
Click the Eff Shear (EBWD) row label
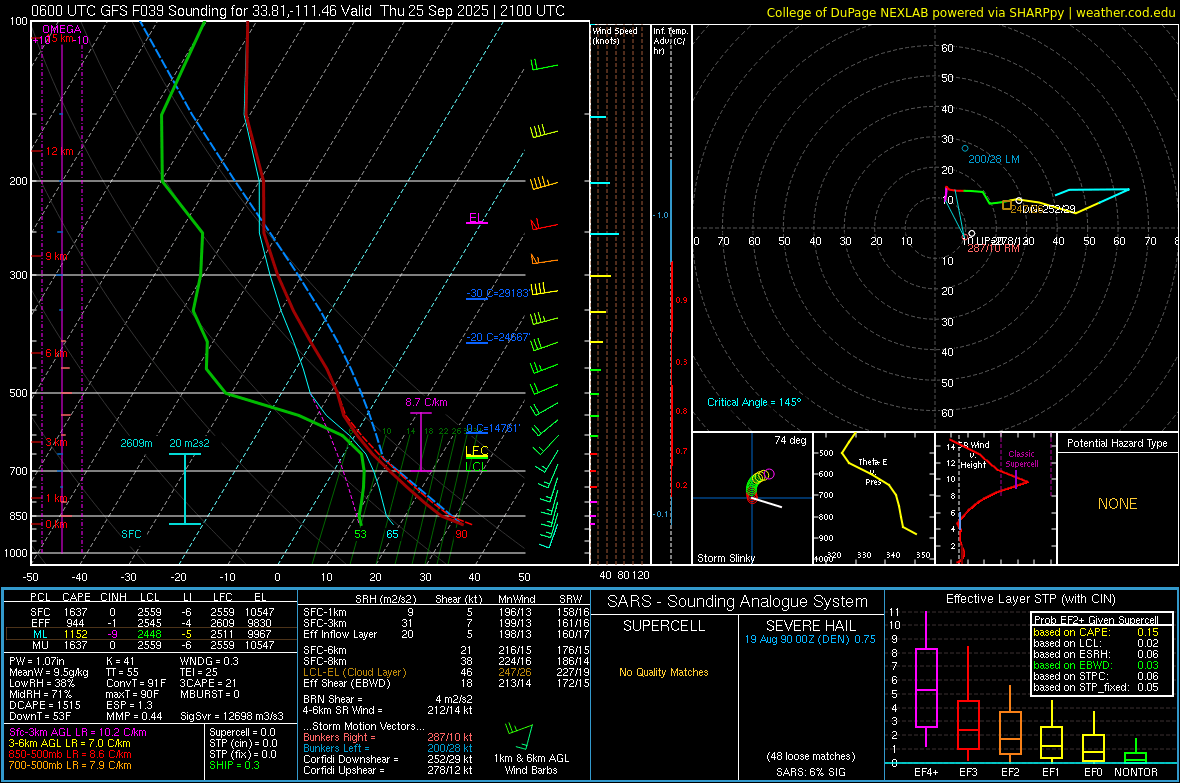click(x=347, y=683)
